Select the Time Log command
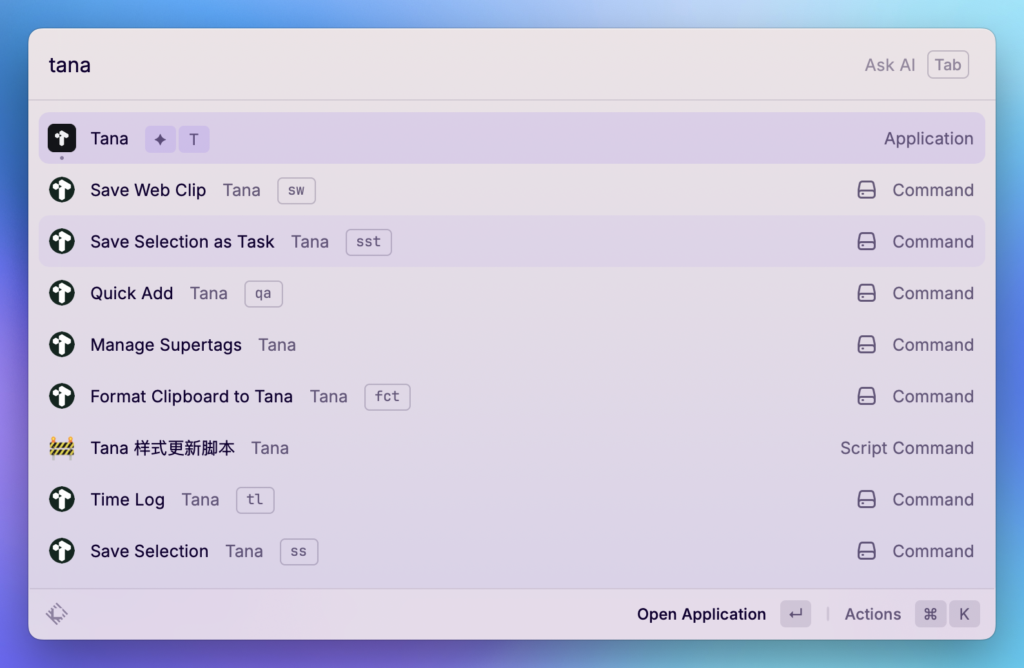The image size is (1024, 668). point(512,500)
